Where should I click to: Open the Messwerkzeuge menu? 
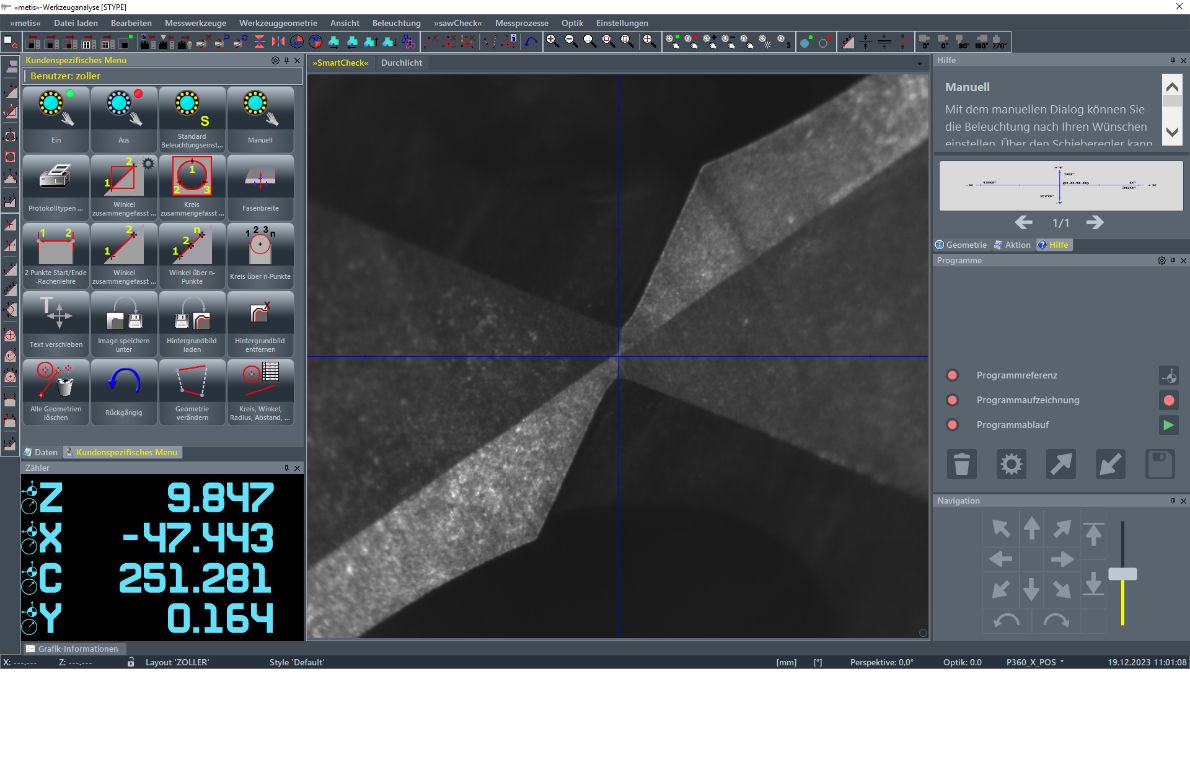195,23
